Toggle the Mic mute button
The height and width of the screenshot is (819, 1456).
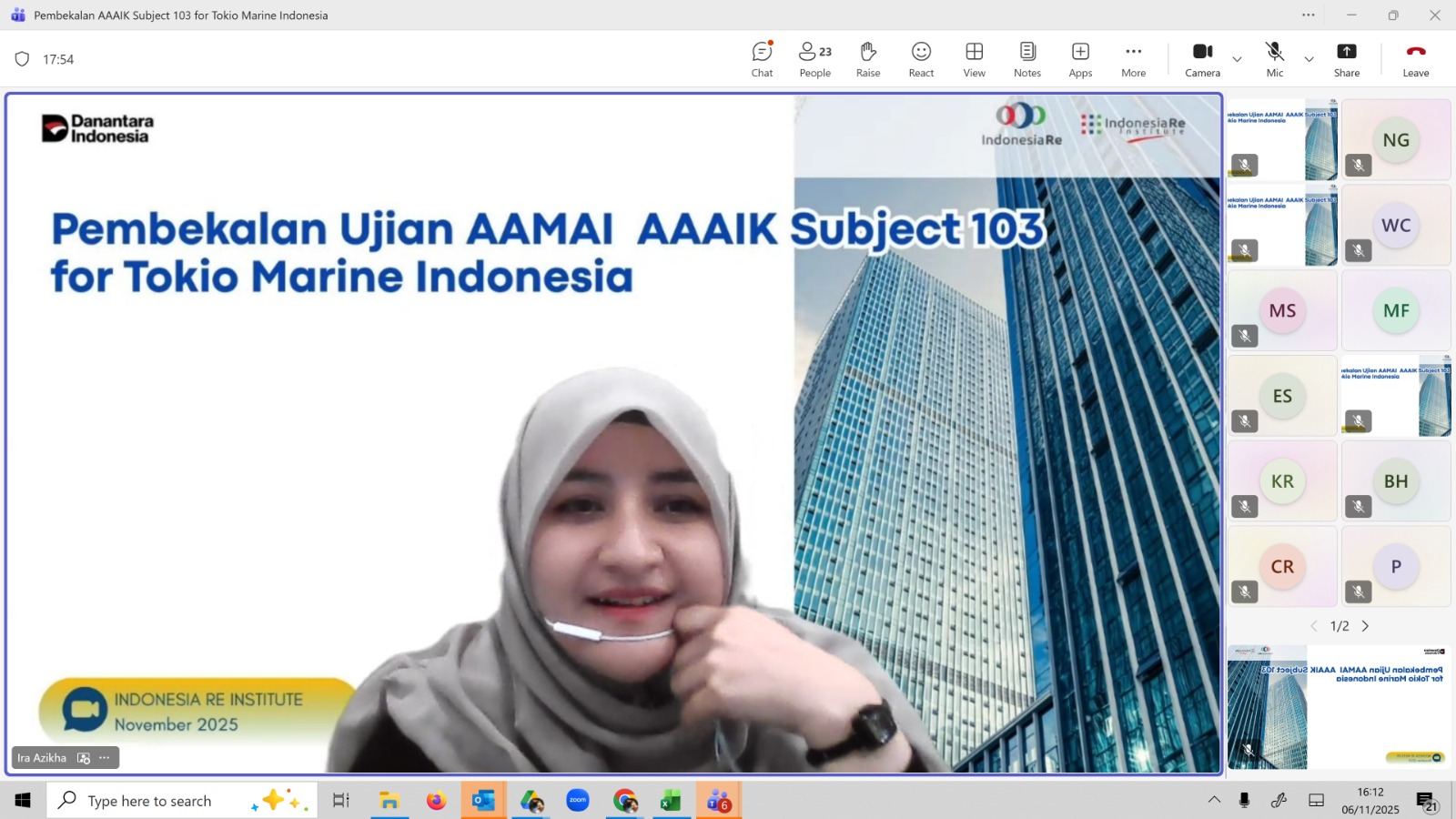pos(1274,59)
